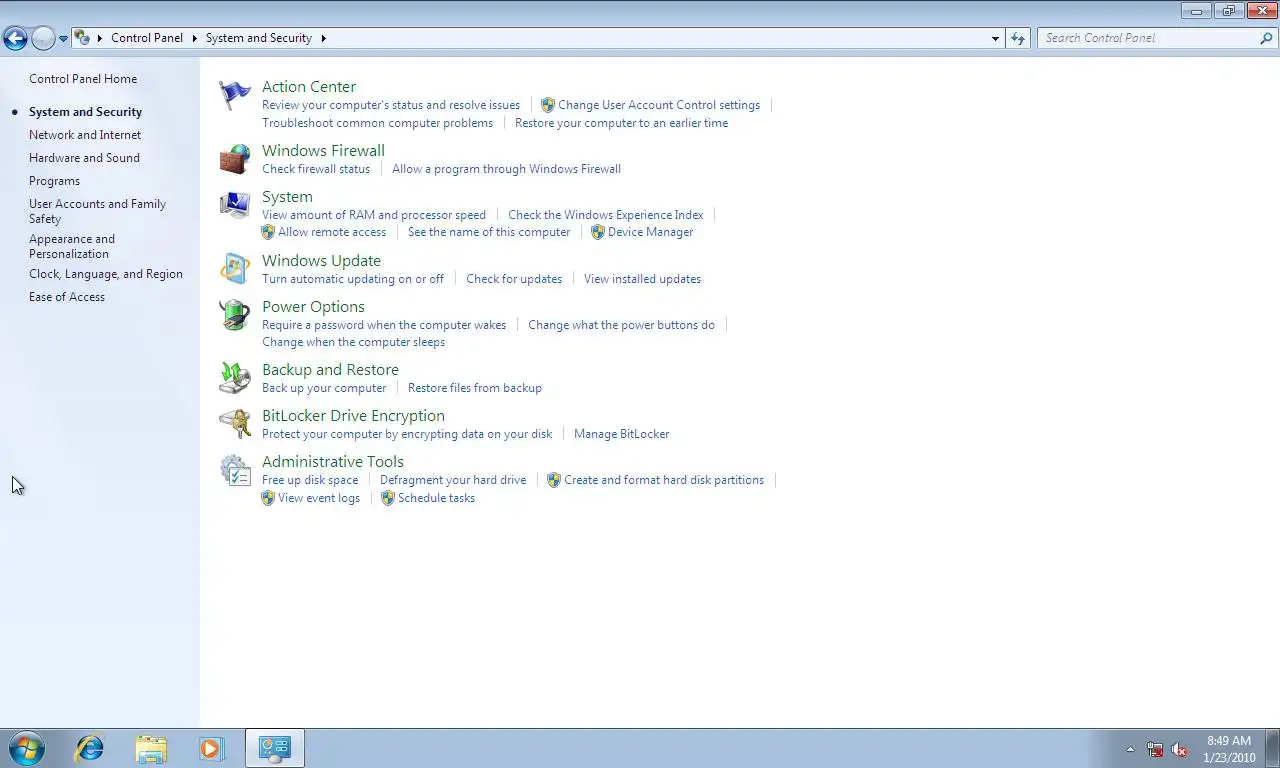
Task: Click Troubleshoot common computer problems
Action: [377, 123]
